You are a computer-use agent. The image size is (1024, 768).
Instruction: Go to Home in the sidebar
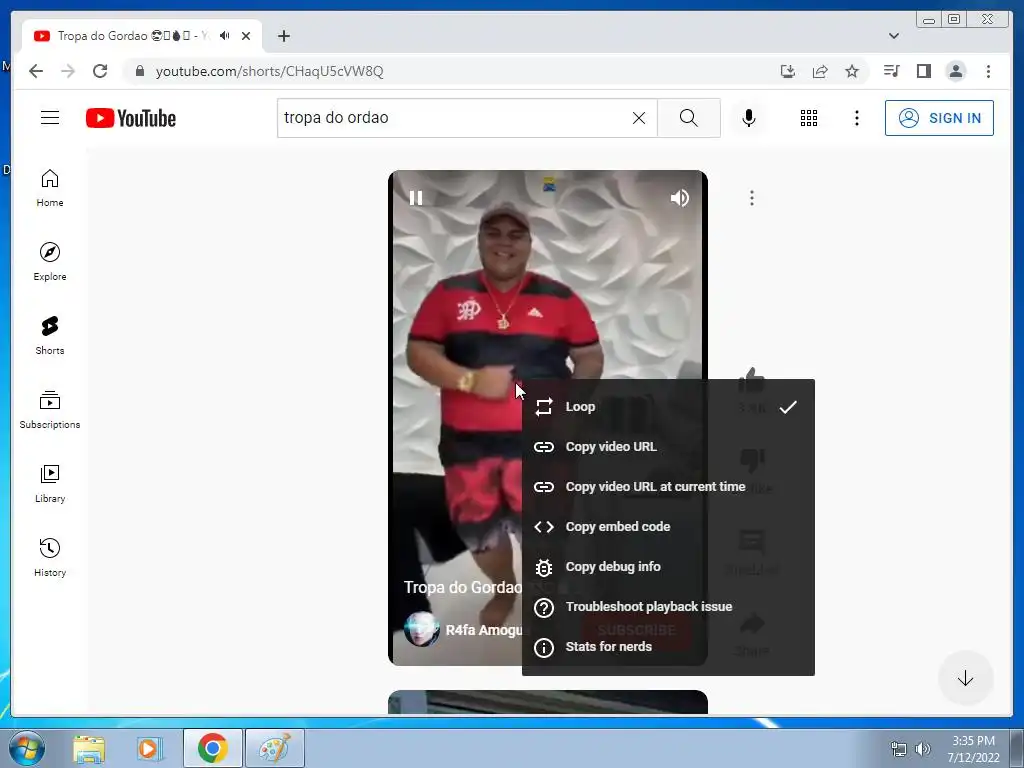point(50,188)
